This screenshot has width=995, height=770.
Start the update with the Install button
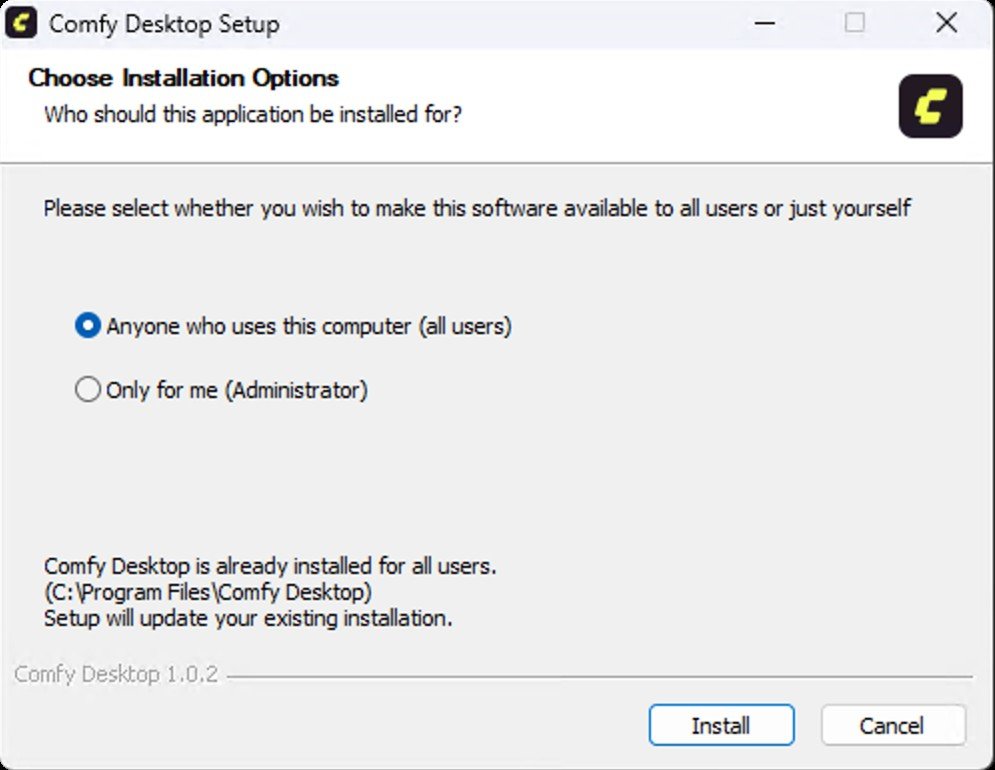(722, 725)
